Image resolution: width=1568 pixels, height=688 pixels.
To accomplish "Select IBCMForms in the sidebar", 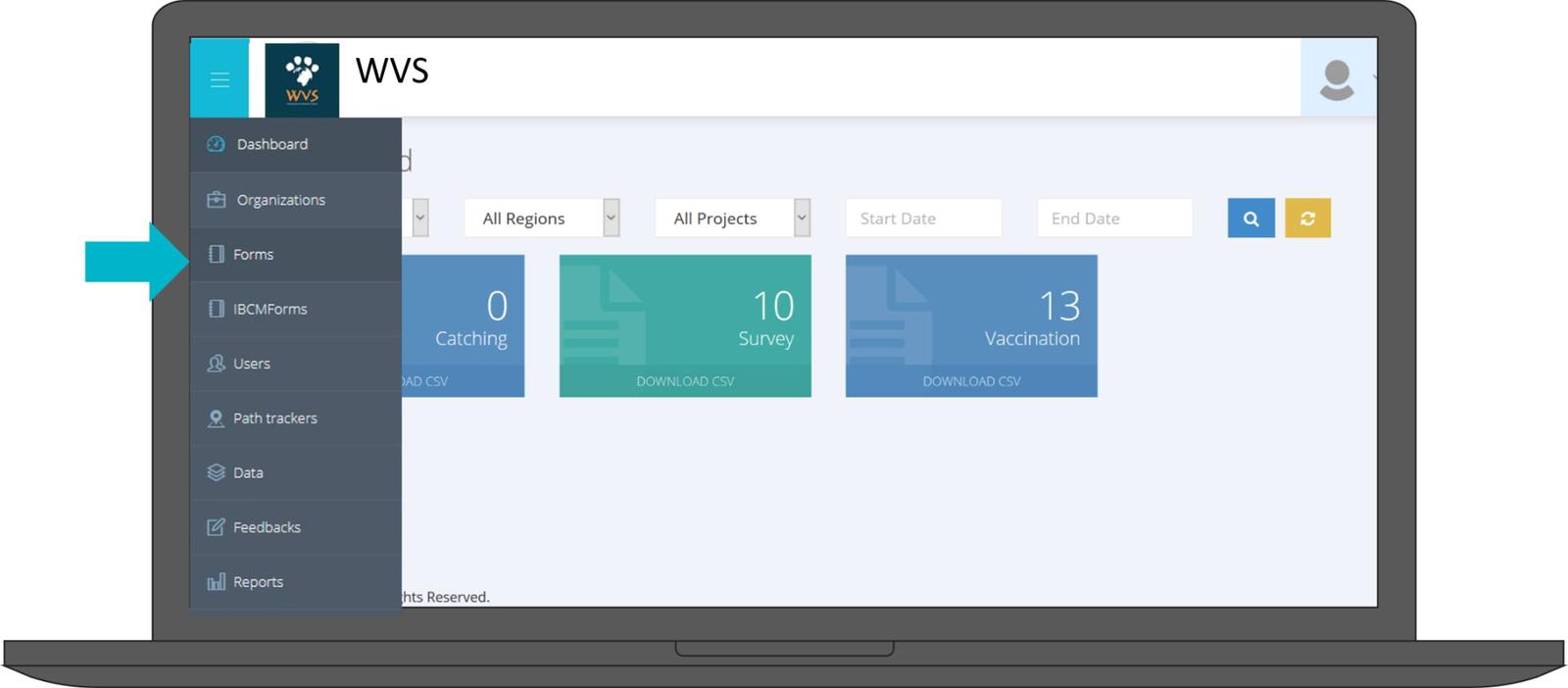I will 296,310.
